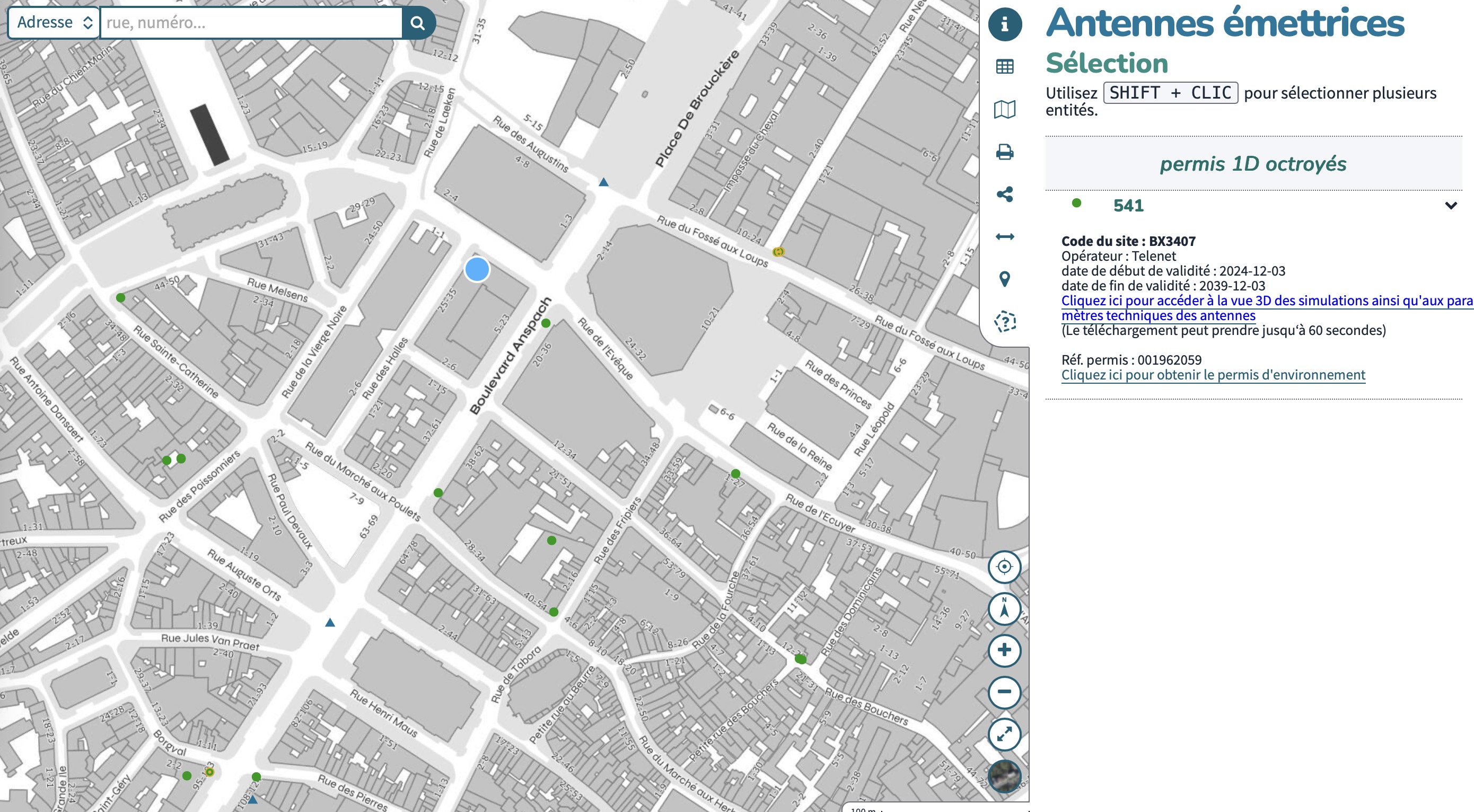Collapse the 541 result entry chevron
Viewport: 1474px width, 812px height.
[x=1450, y=205]
